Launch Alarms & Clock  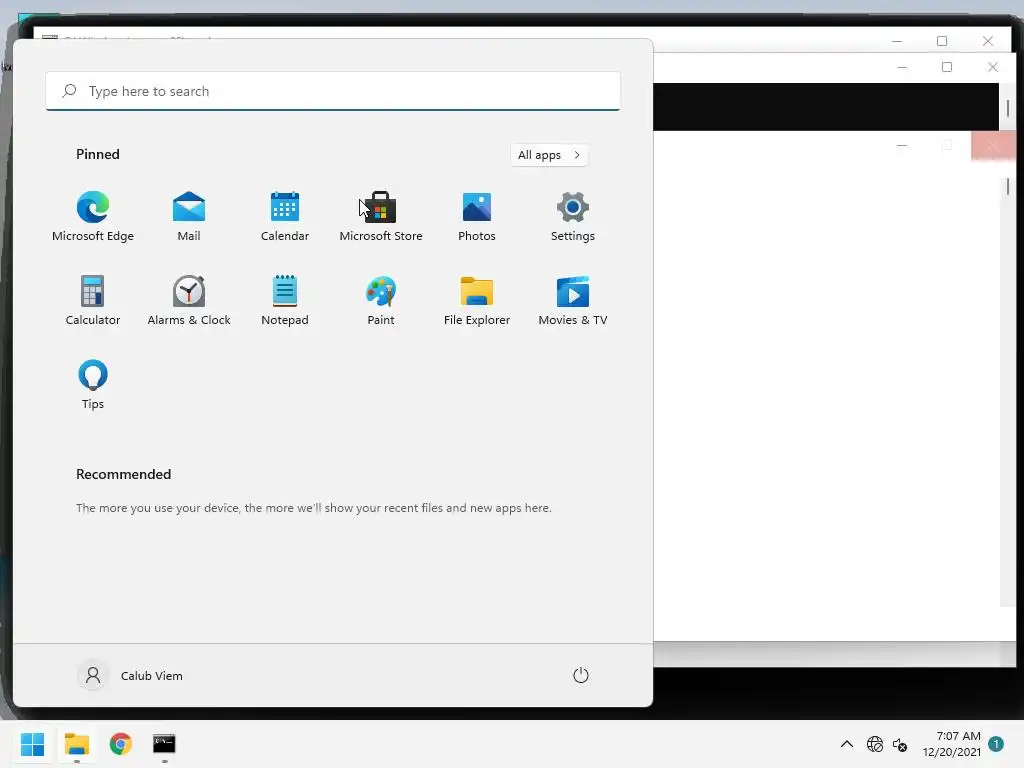pos(189,300)
